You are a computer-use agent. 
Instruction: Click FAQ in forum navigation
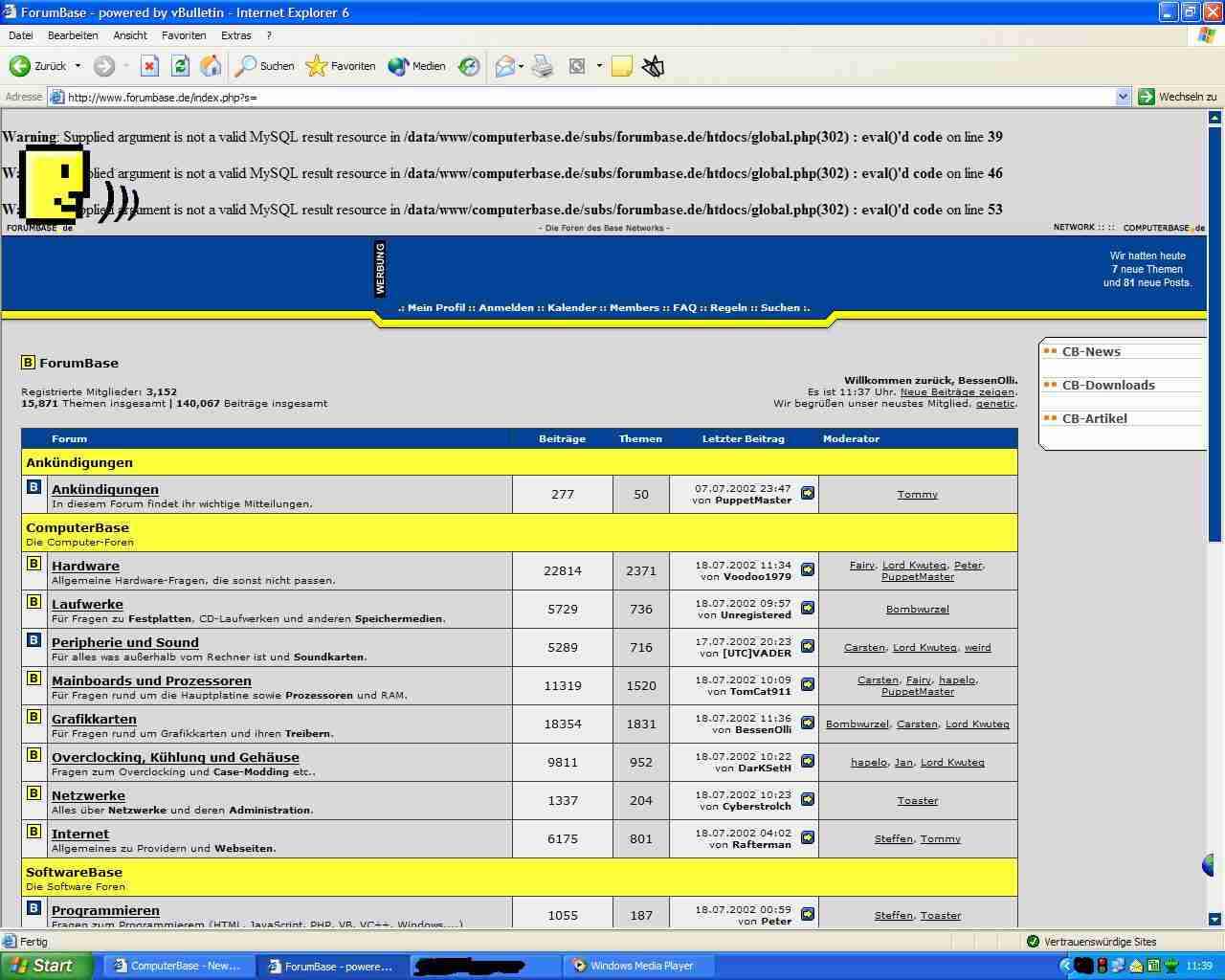click(x=685, y=308)
